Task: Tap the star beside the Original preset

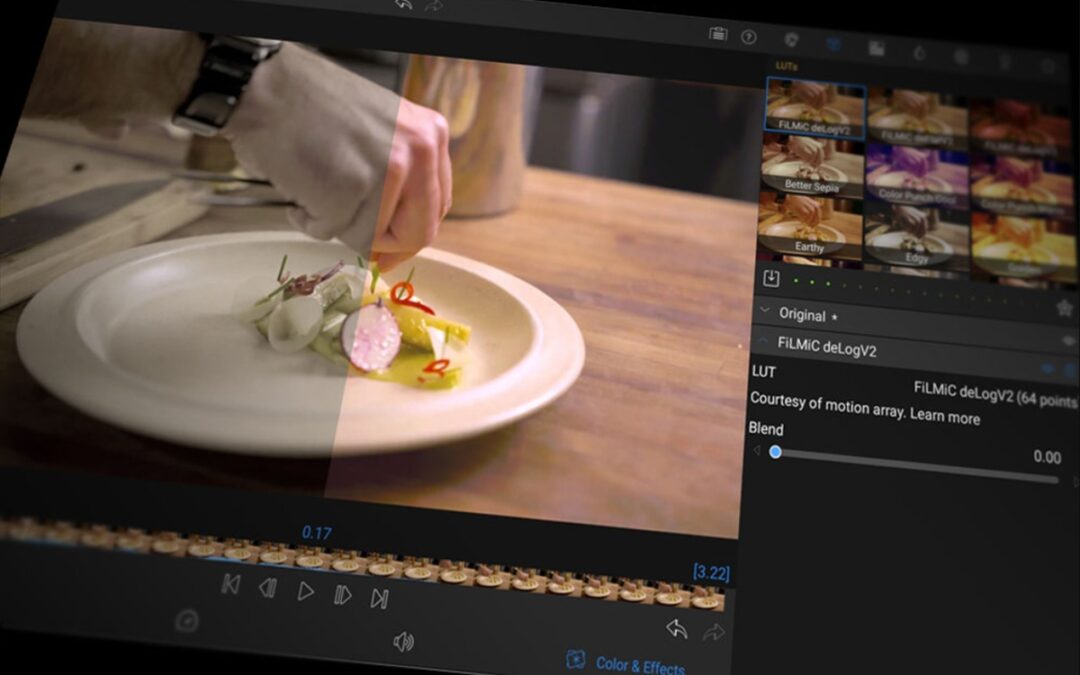Action: 834,317
